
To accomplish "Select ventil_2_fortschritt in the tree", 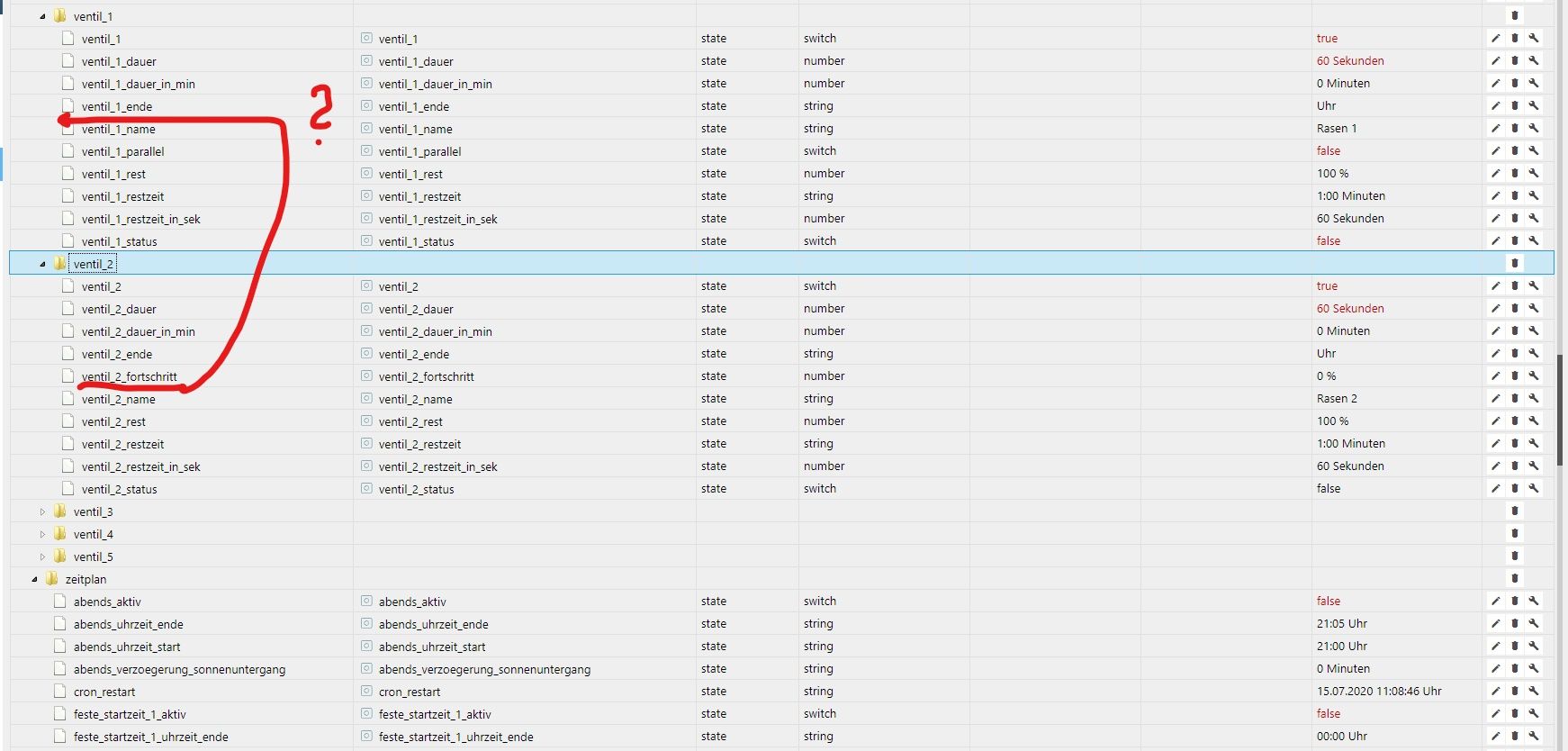I will click(129, 376).
